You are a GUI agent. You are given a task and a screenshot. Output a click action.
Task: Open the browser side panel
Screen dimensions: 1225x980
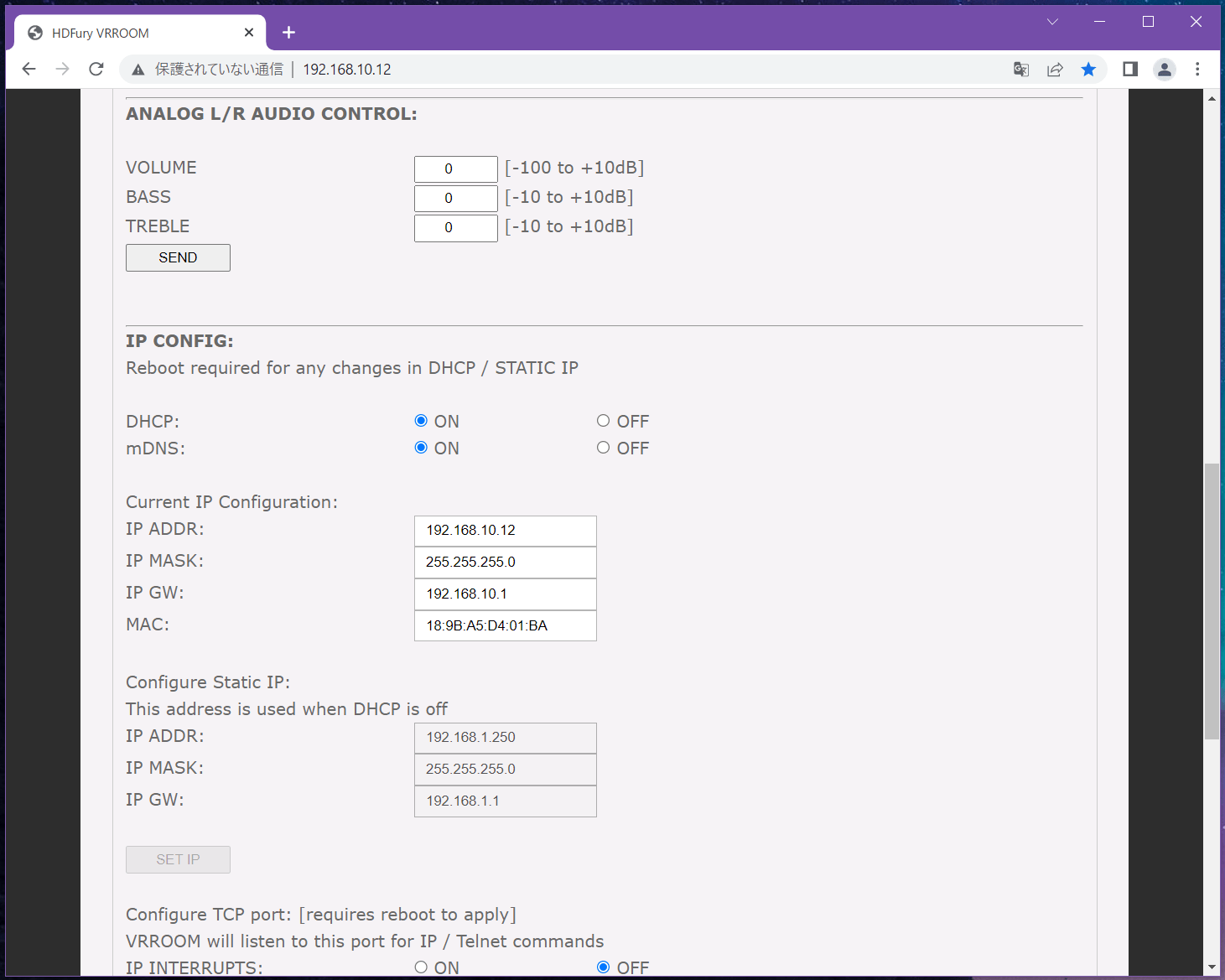coord(1130,70)
